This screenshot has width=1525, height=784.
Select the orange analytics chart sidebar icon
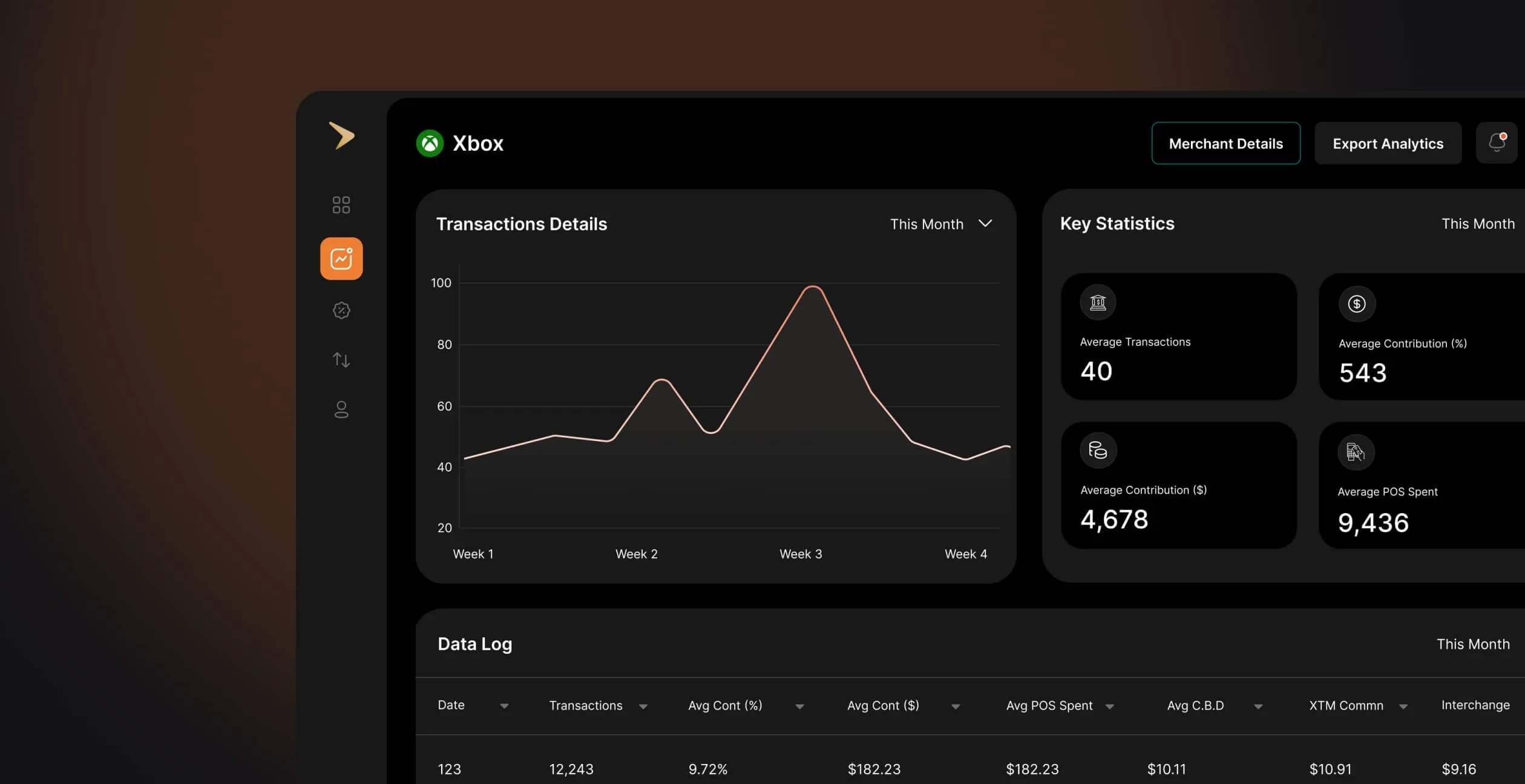(x=341, y=258)
